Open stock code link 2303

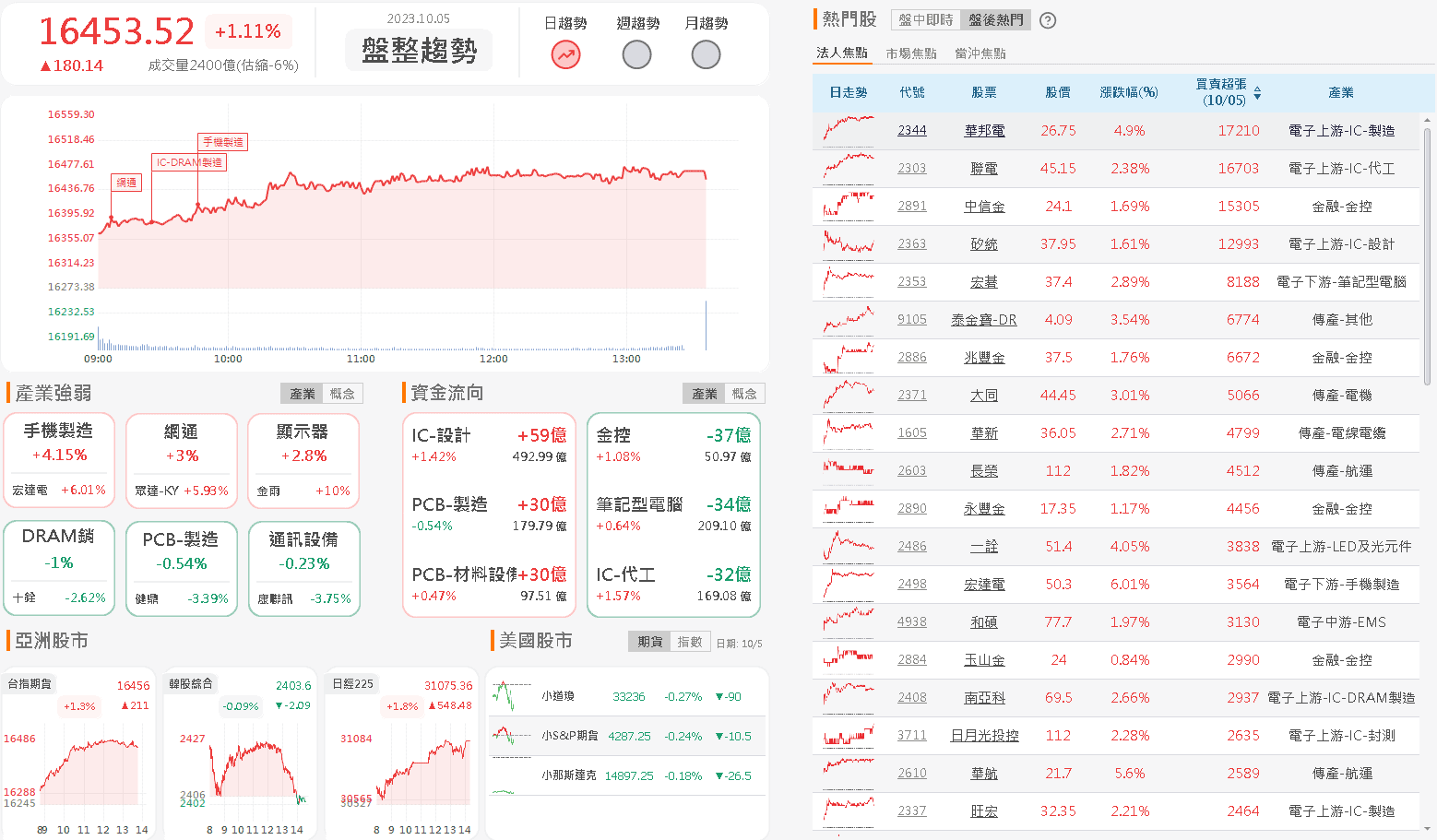(912, 169)
